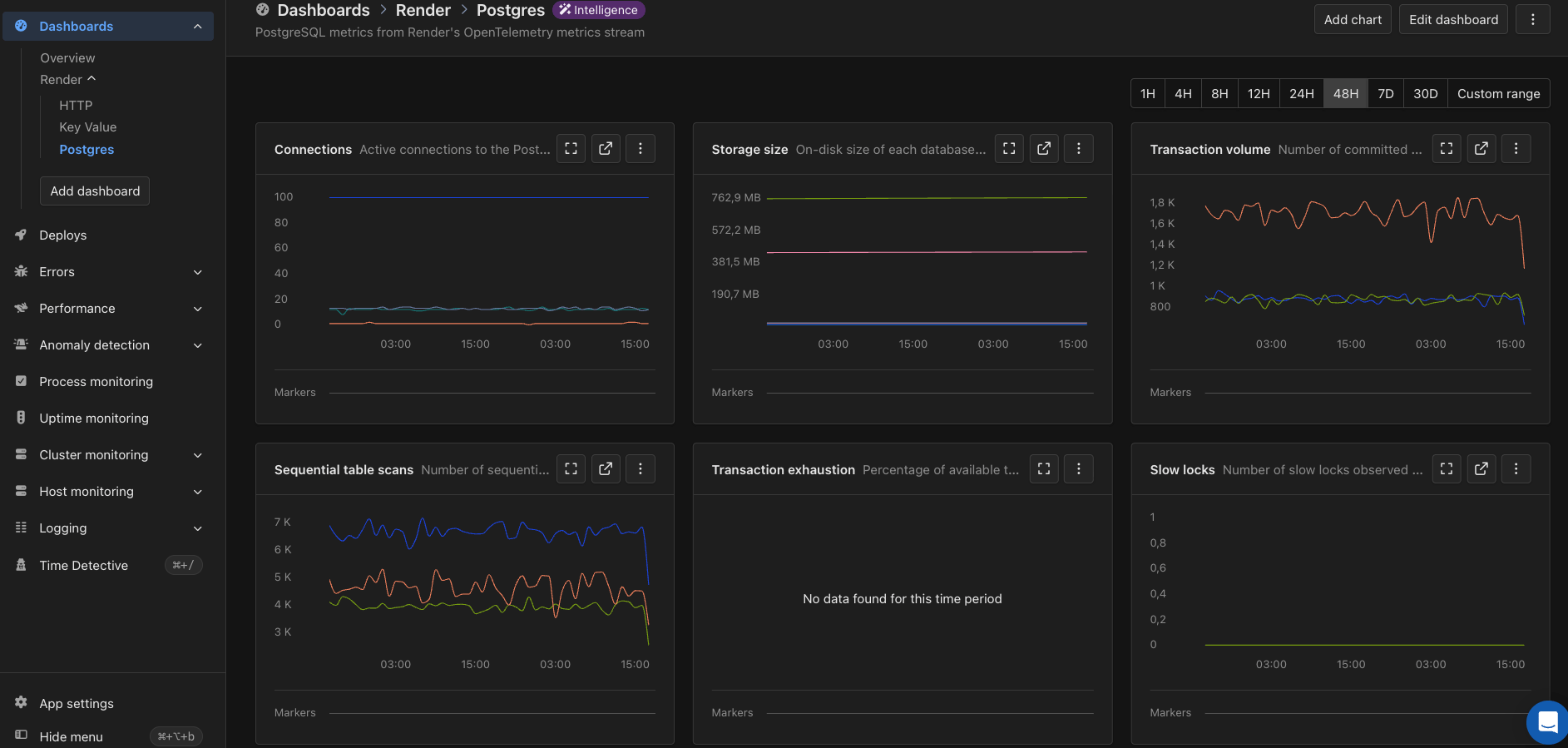This screenshot has width=1568, height=748.
Task: Open Sequential table scans external link
Action: (x=606, y=468)
